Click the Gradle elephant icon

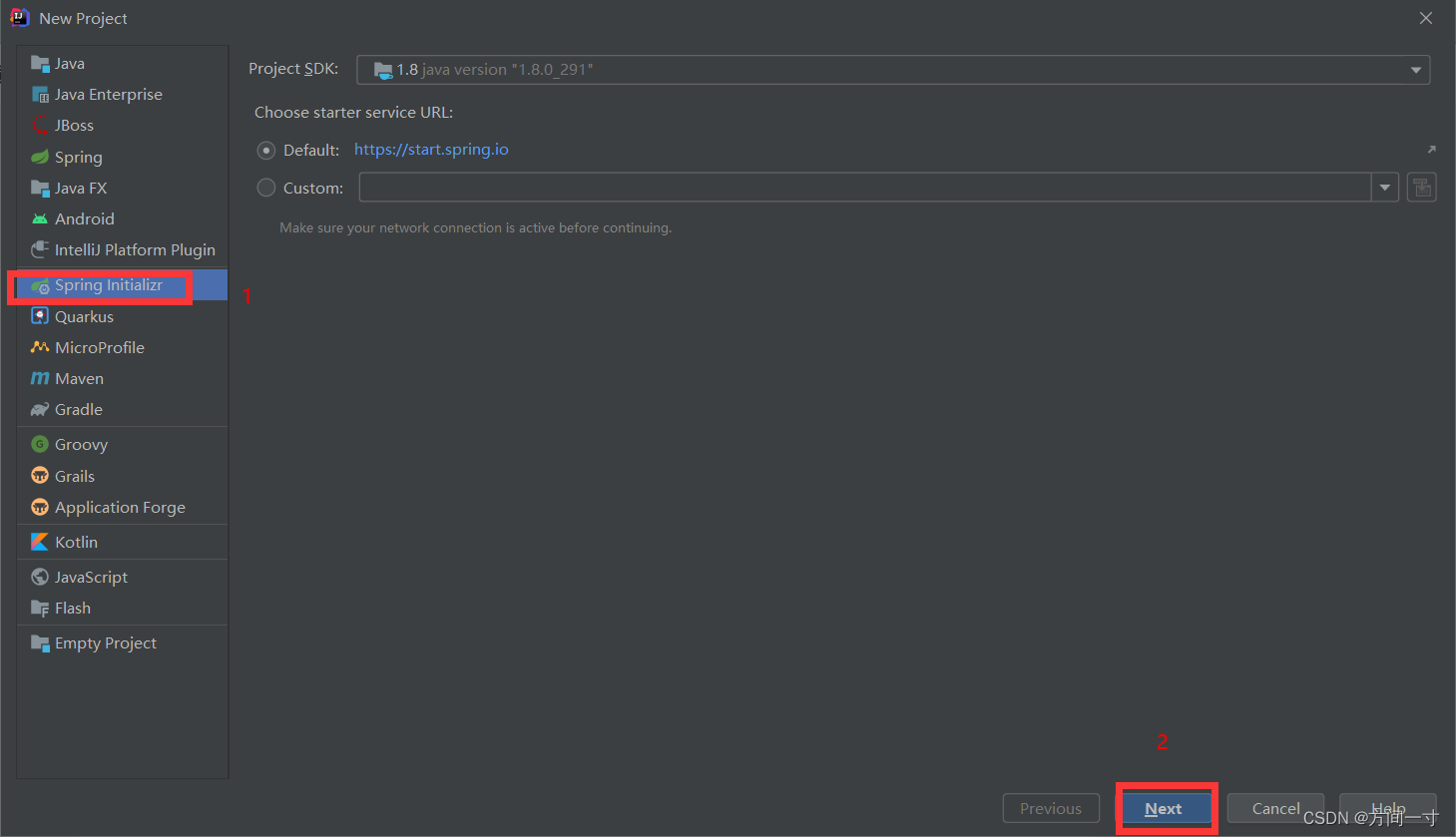[x=40, y=410]
